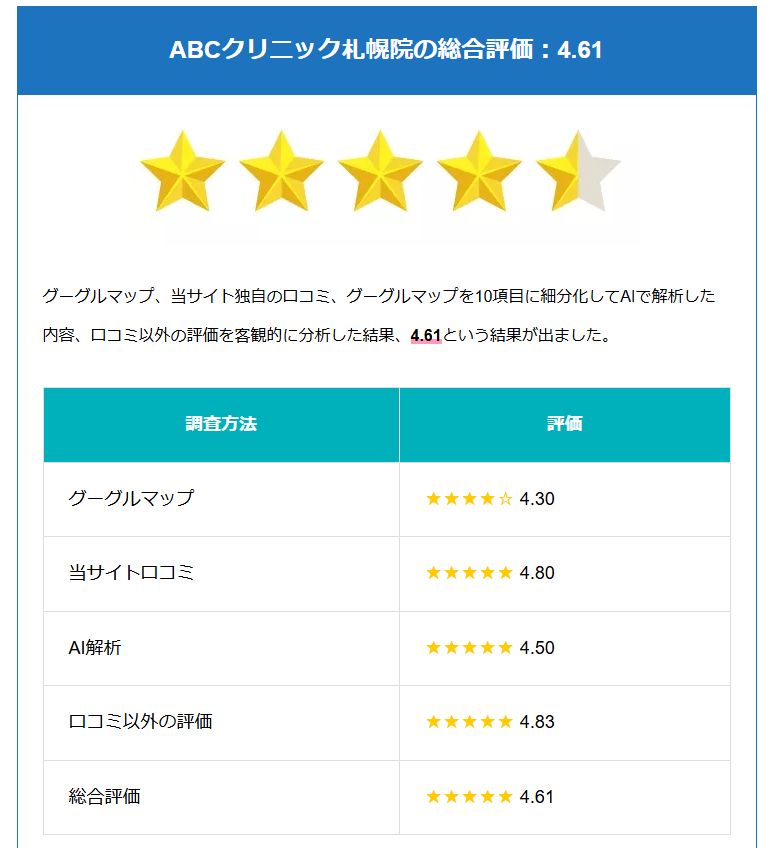Click the small stars in グーグルマップ row
774x848 pixels.
tap(469, 499)
